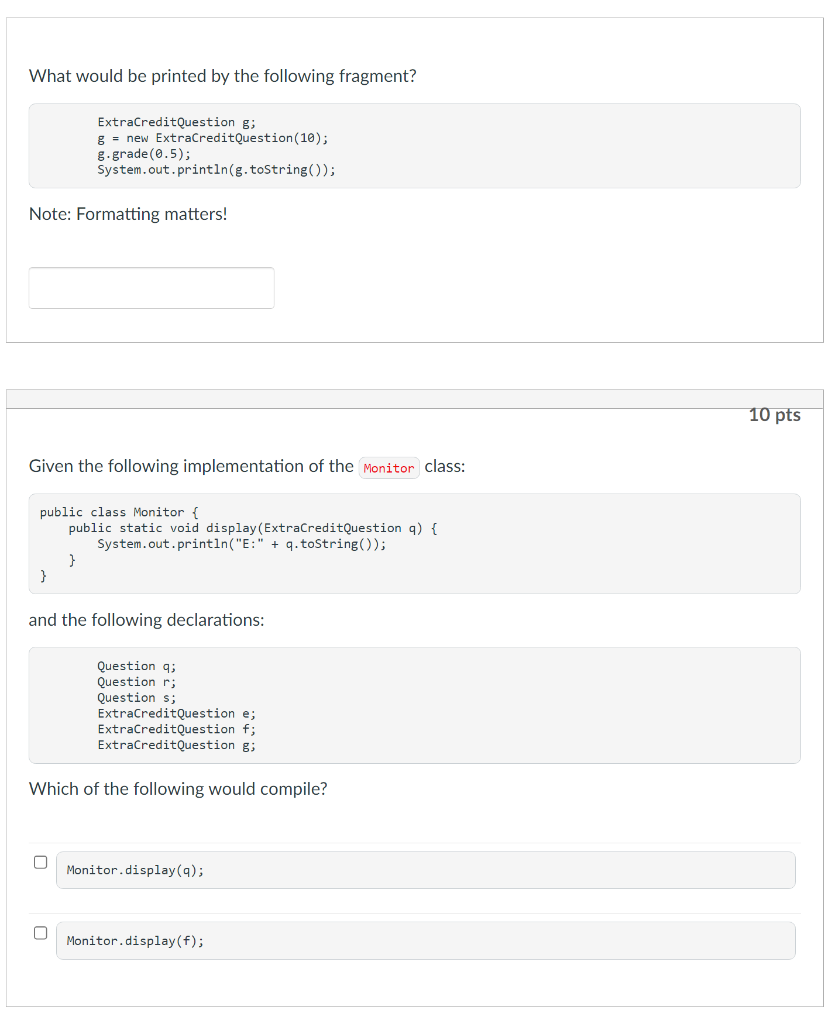The height and width of the screenshot is (1024, 825).
Task: Select the Monitor.display(f); answer row
Action: point(426,940)
